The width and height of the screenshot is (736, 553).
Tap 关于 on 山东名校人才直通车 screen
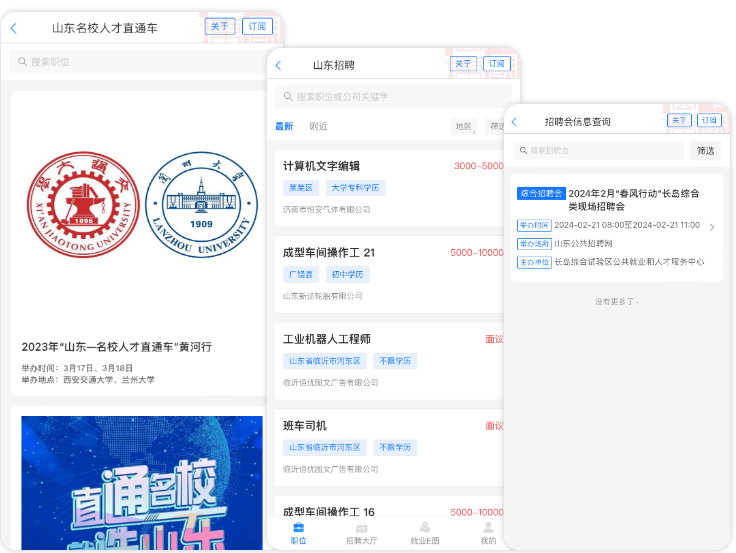point(220,26)
